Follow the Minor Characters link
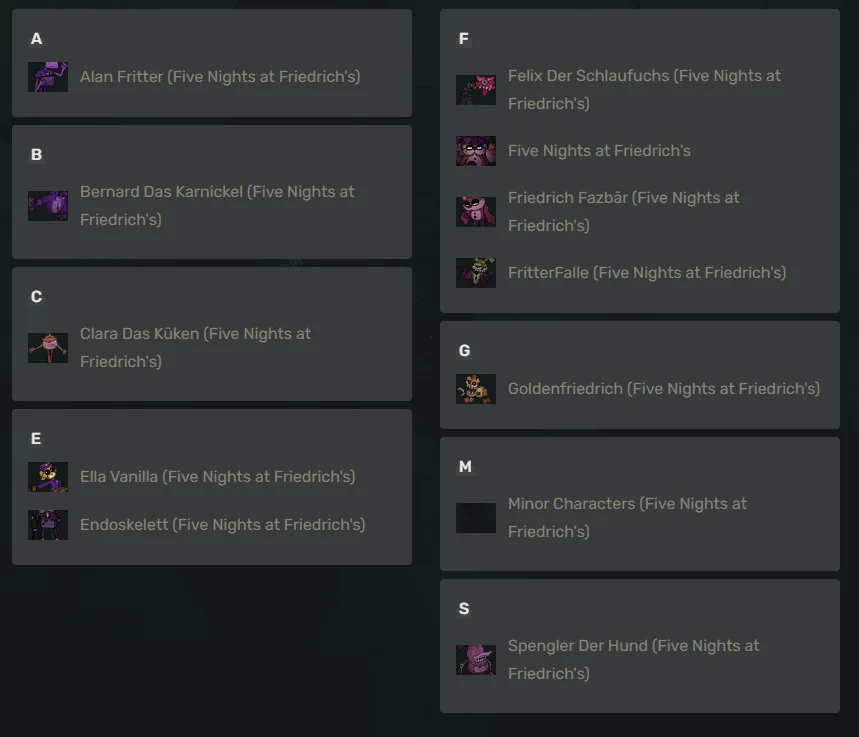This screenshot has width=859, height=737. coord(627,517)
